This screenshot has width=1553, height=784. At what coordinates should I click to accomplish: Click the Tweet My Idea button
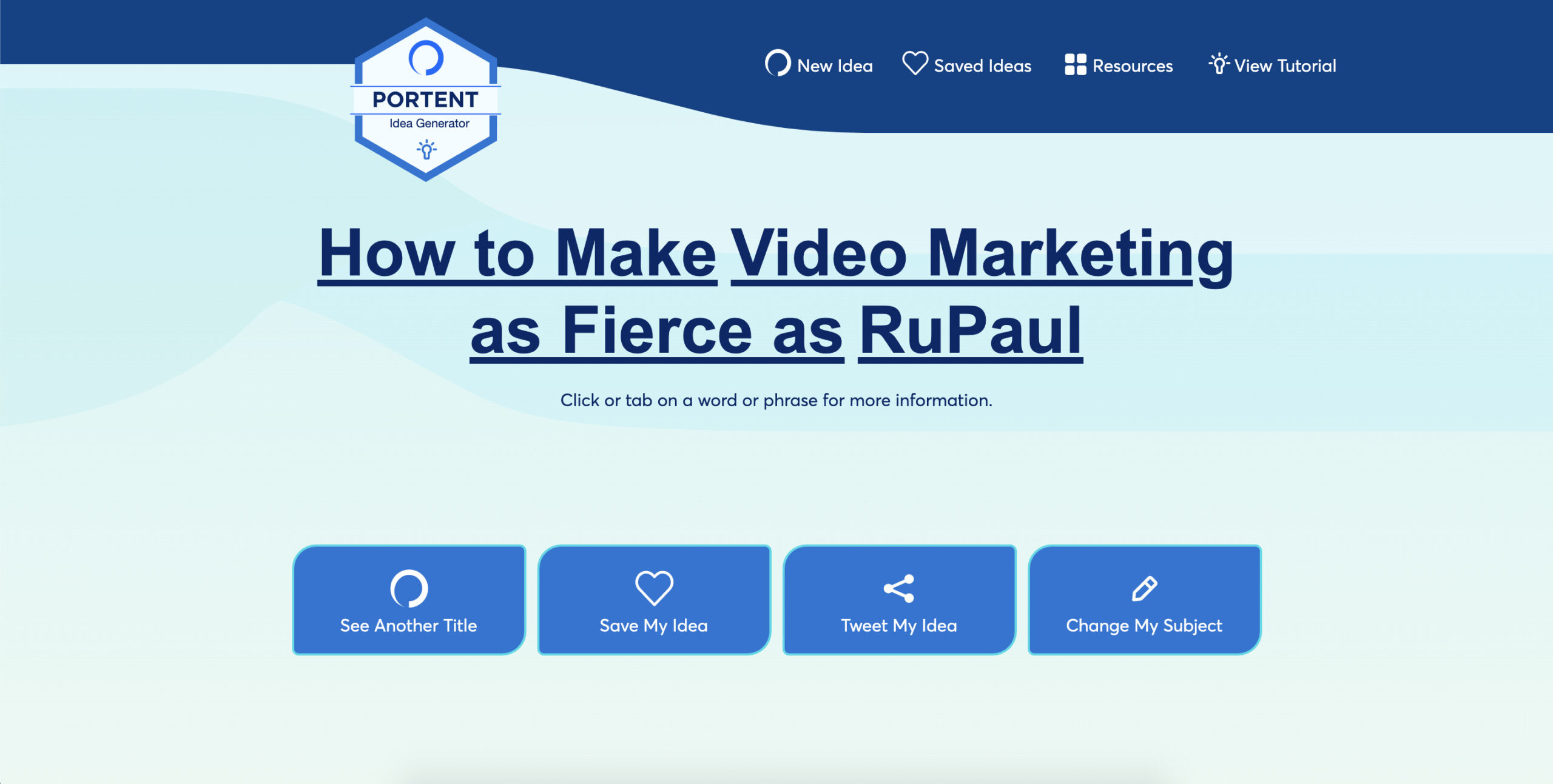tap(898, 601)
